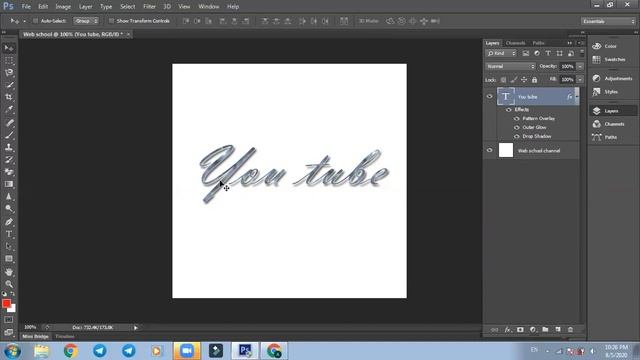Select the History Brush tool
This screenshot has width=640, height=360.
tap(9, 159)
